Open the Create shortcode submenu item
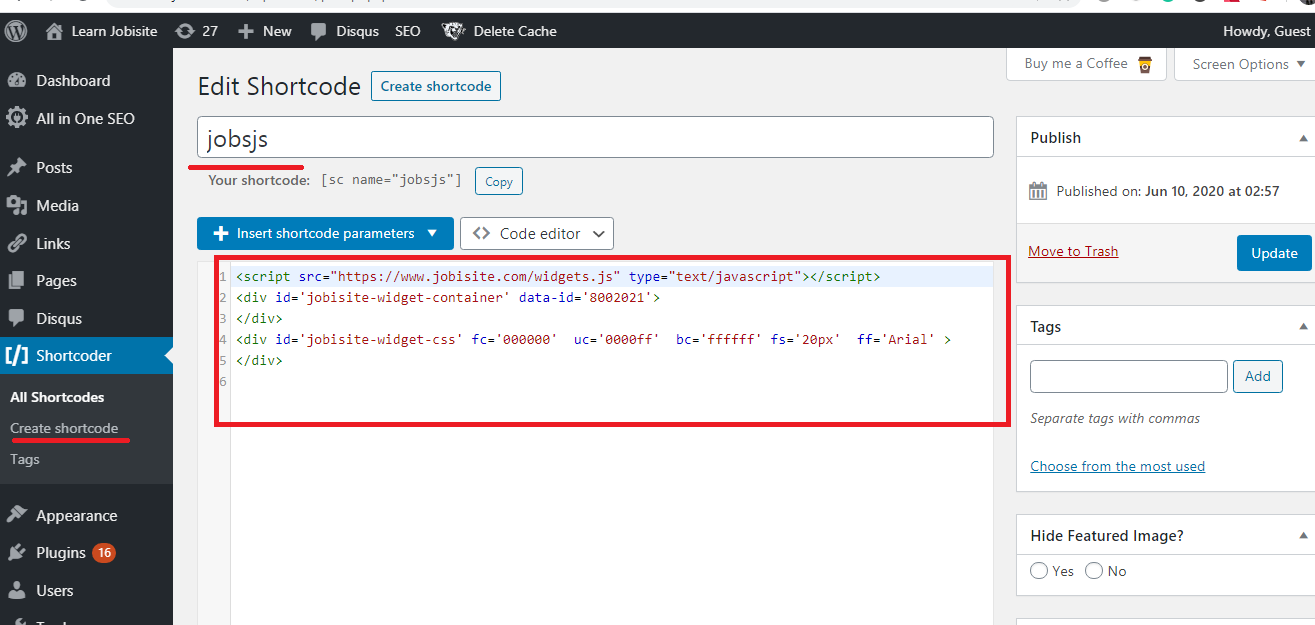The width and height of the screenshot is (1315, 625). pos(64,428)
